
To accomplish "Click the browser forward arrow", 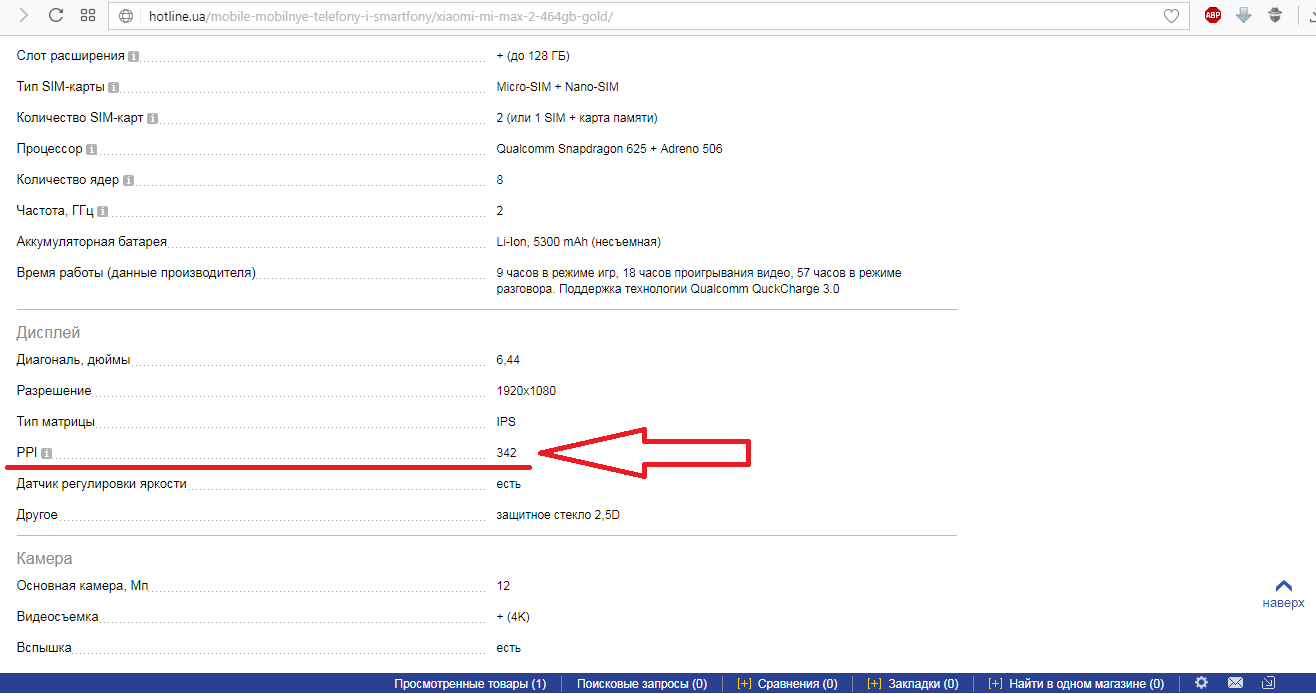I will [x=23, y=16].
